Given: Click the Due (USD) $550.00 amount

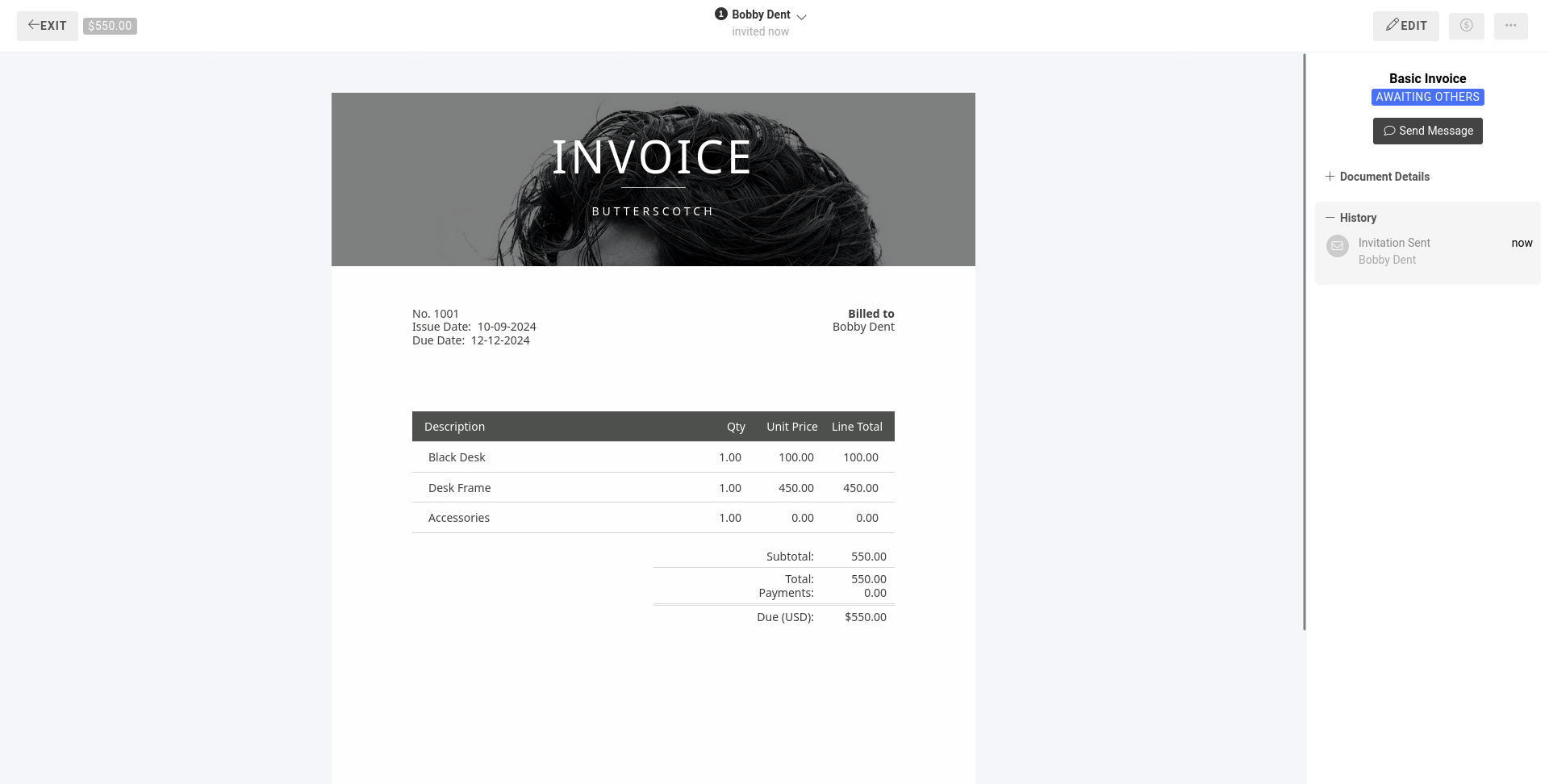Looking at the screenshot, I should coord(865,617).
